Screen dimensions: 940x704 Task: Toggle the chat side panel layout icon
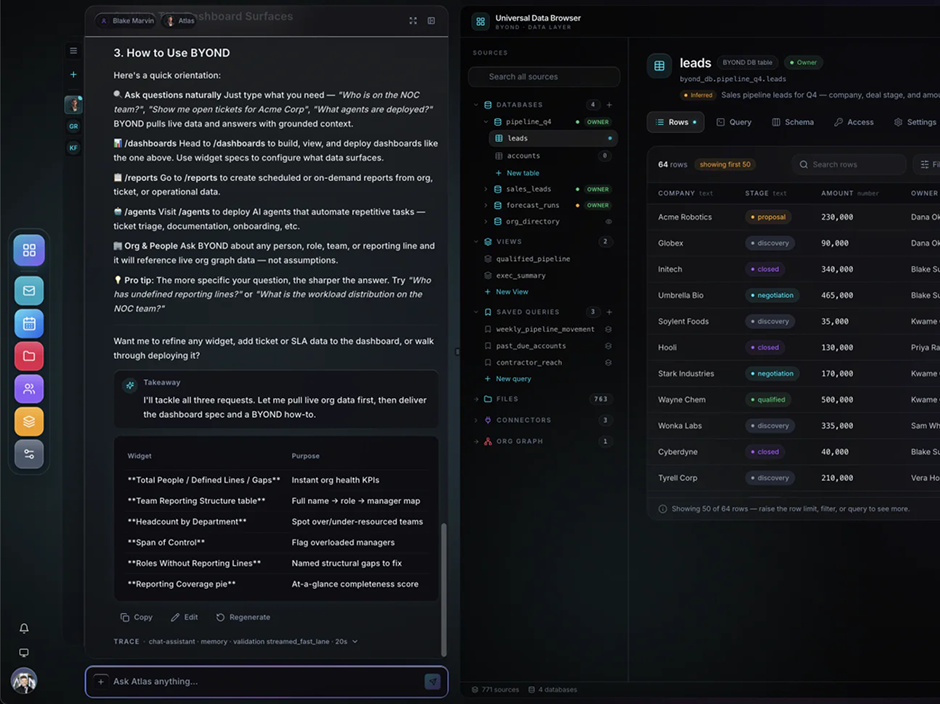431,20
